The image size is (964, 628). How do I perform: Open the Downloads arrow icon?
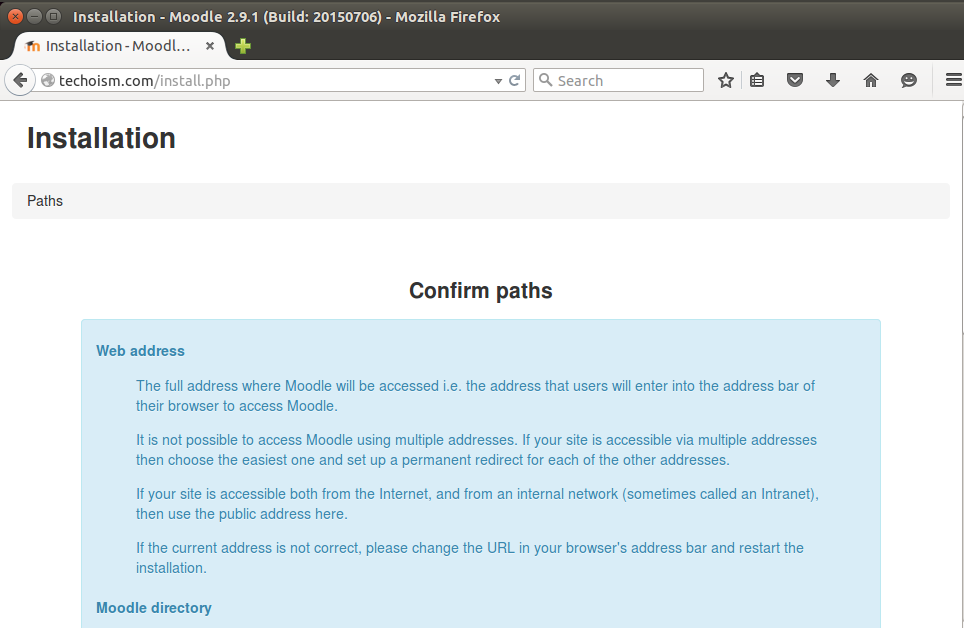pyautogui.click(x=833, y=80)
